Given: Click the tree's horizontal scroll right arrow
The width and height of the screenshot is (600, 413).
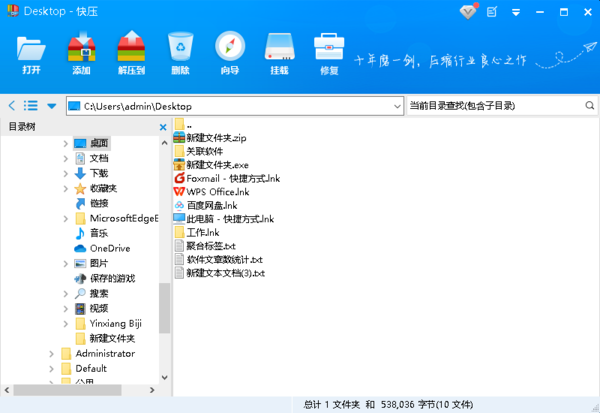Looking at the screenshot, I should 152,390.
